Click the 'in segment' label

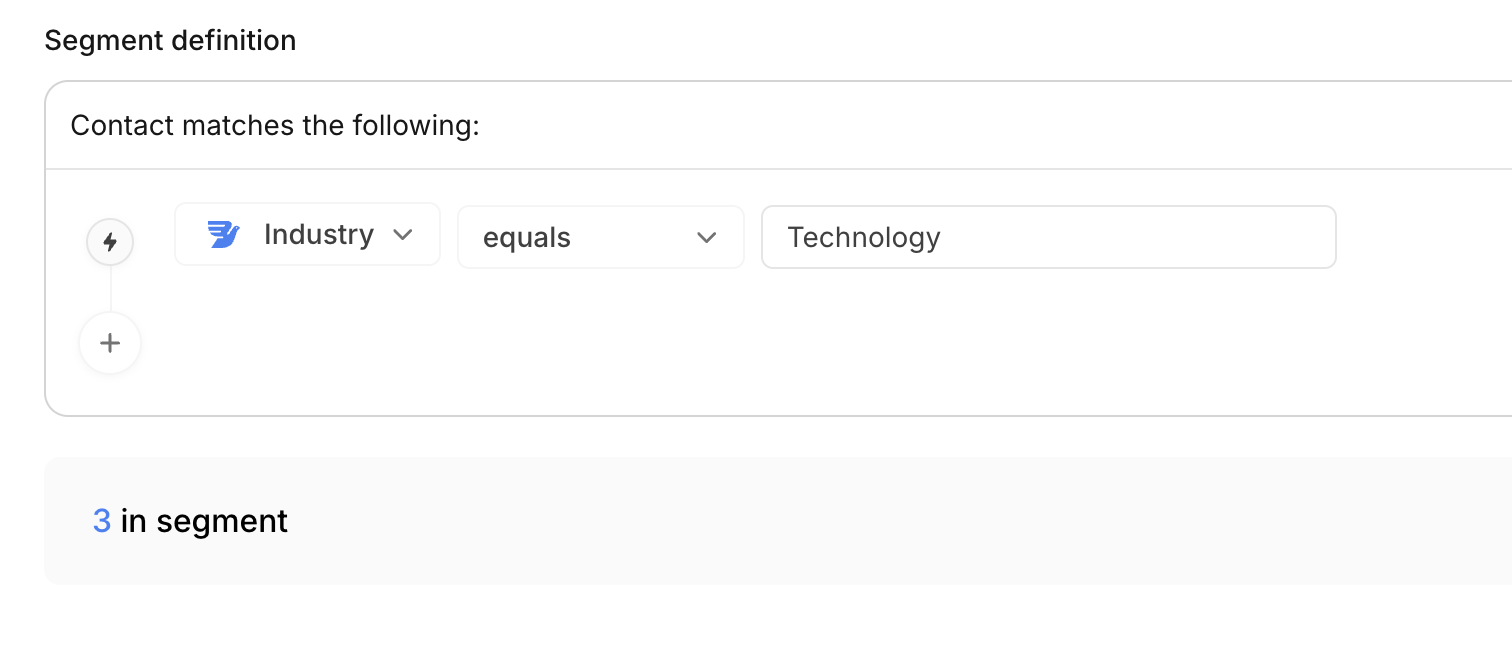coord(204,521)
